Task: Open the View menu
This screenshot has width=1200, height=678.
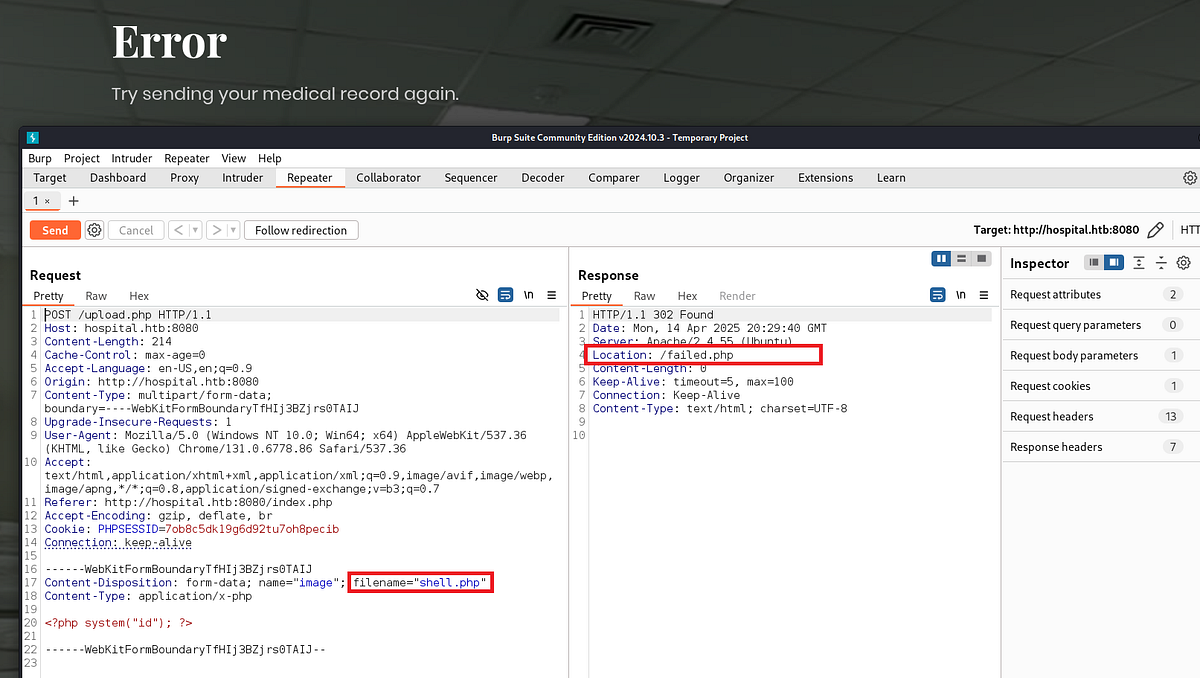Action: 234,158
